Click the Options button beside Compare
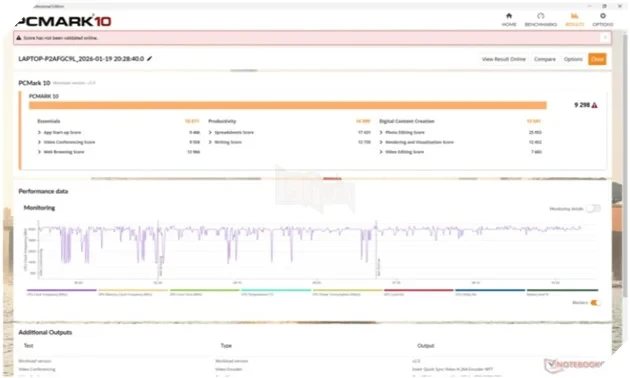 tap(573, 59)
